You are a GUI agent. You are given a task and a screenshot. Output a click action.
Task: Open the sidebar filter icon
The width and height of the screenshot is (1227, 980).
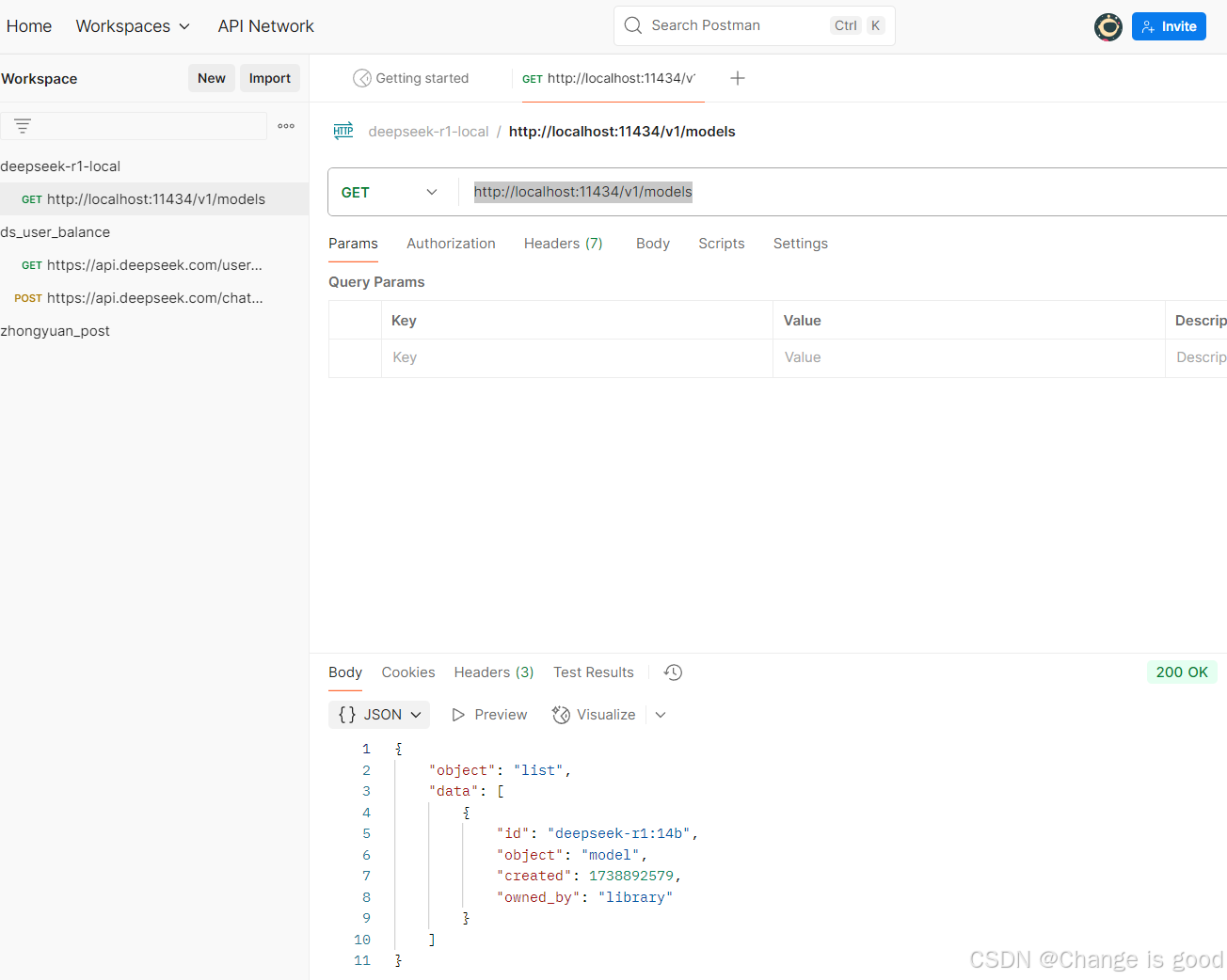[23, 125]
